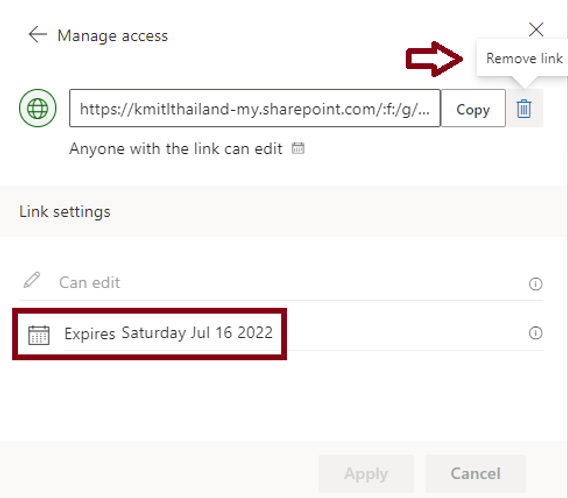
Task: Click the green globe link-type icon
Action: [38, 108]
